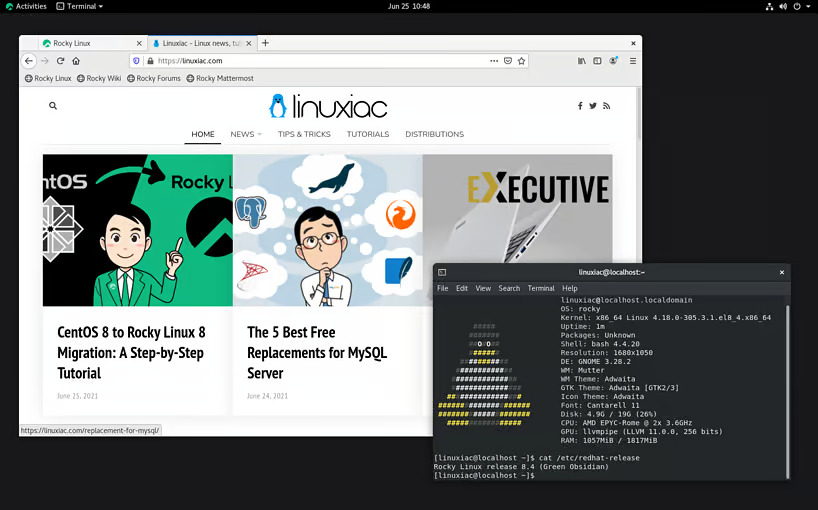The width and height of the screenshot is (818, 510).
Task: Open Rocky Mattermost bookmark
Action: click(x=220, y=78)
